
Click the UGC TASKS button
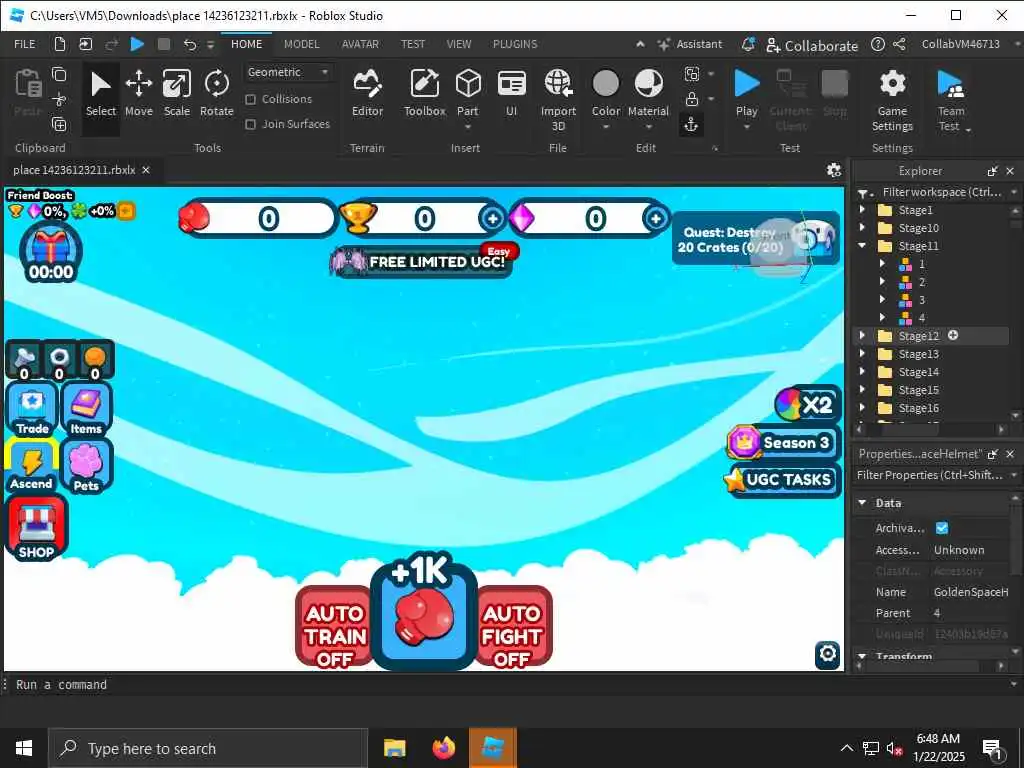click(782, 480)
